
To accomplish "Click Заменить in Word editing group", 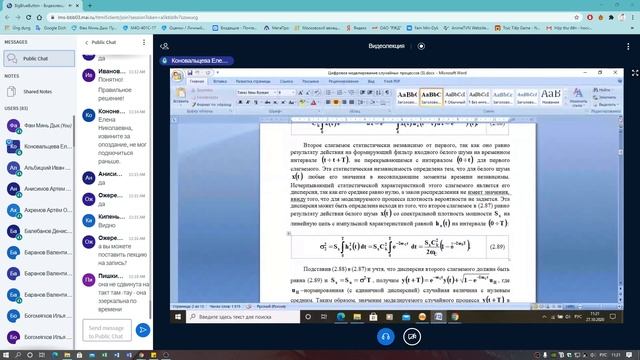I will pos(605,97).
